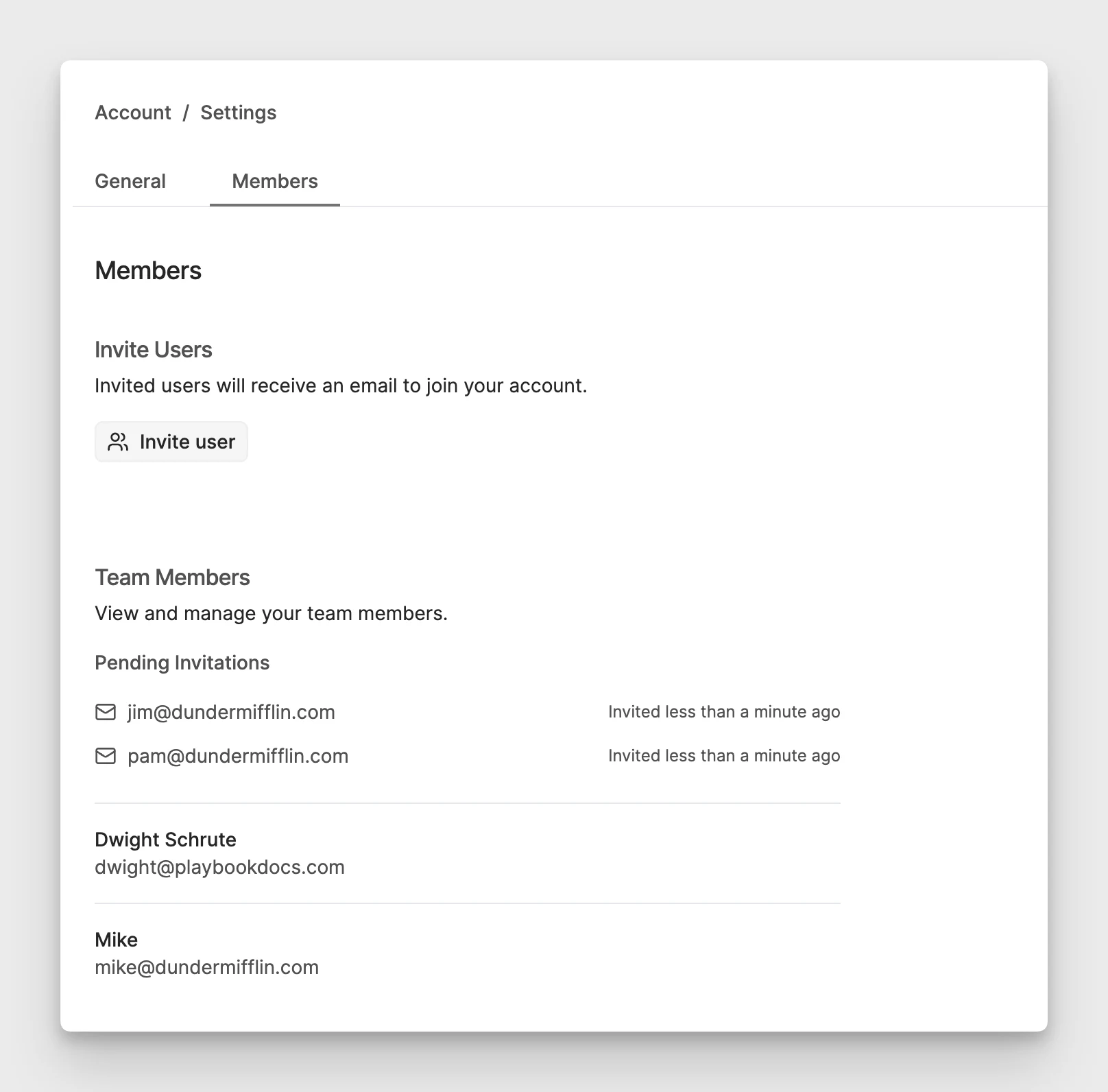Click the Dwight Schrute member name
This screenshot has height=1092, width=1108.
coord(165,840)
